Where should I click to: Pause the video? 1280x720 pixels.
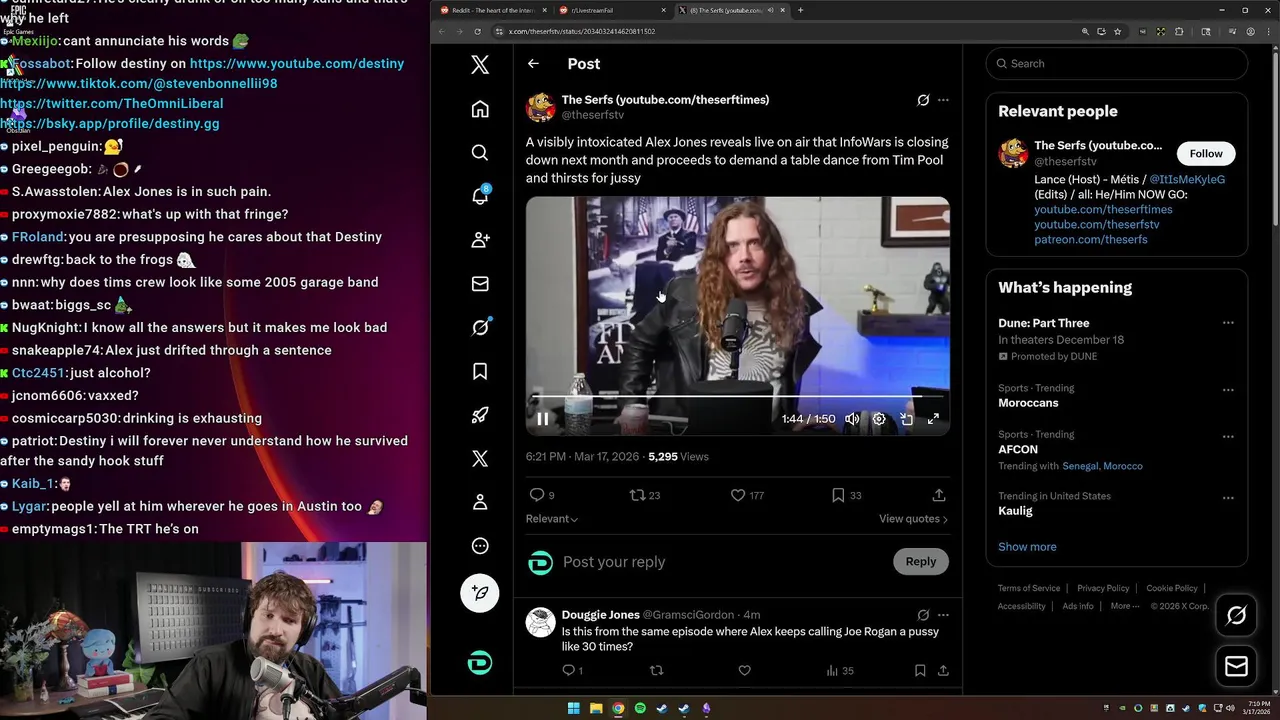click(x=543, y=419)
